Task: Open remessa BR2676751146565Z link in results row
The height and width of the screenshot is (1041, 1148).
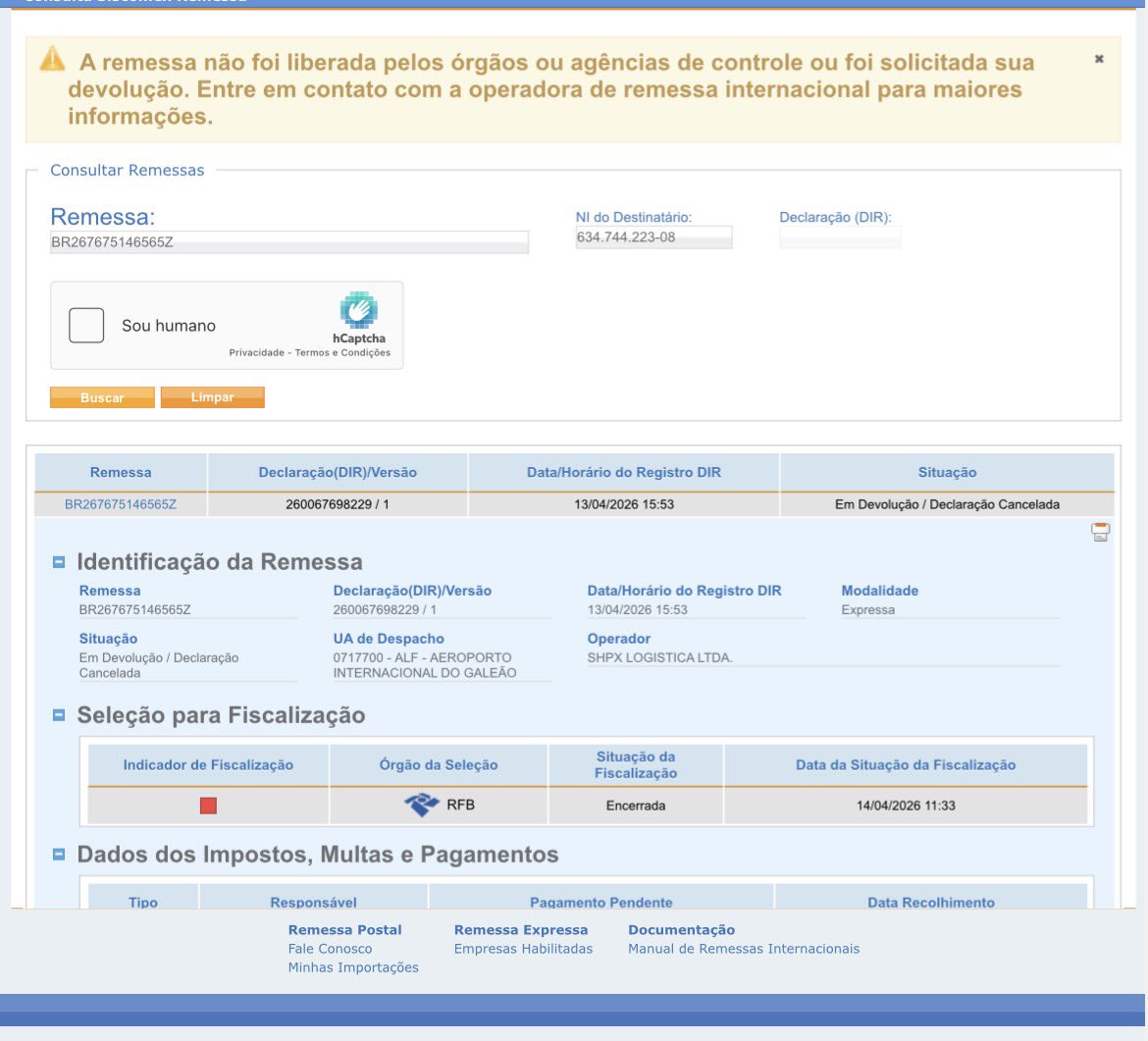Action: click(x=121, y=504)
